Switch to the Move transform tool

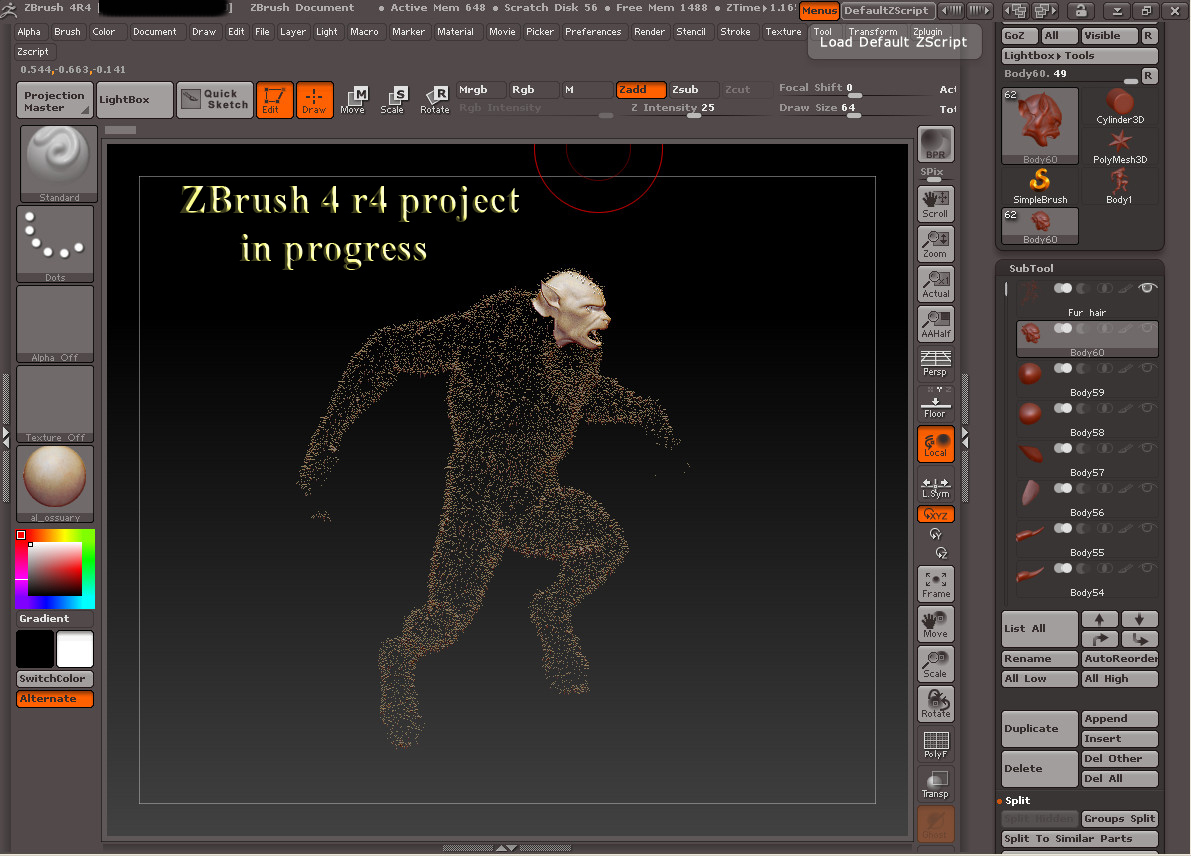(352, 99)
